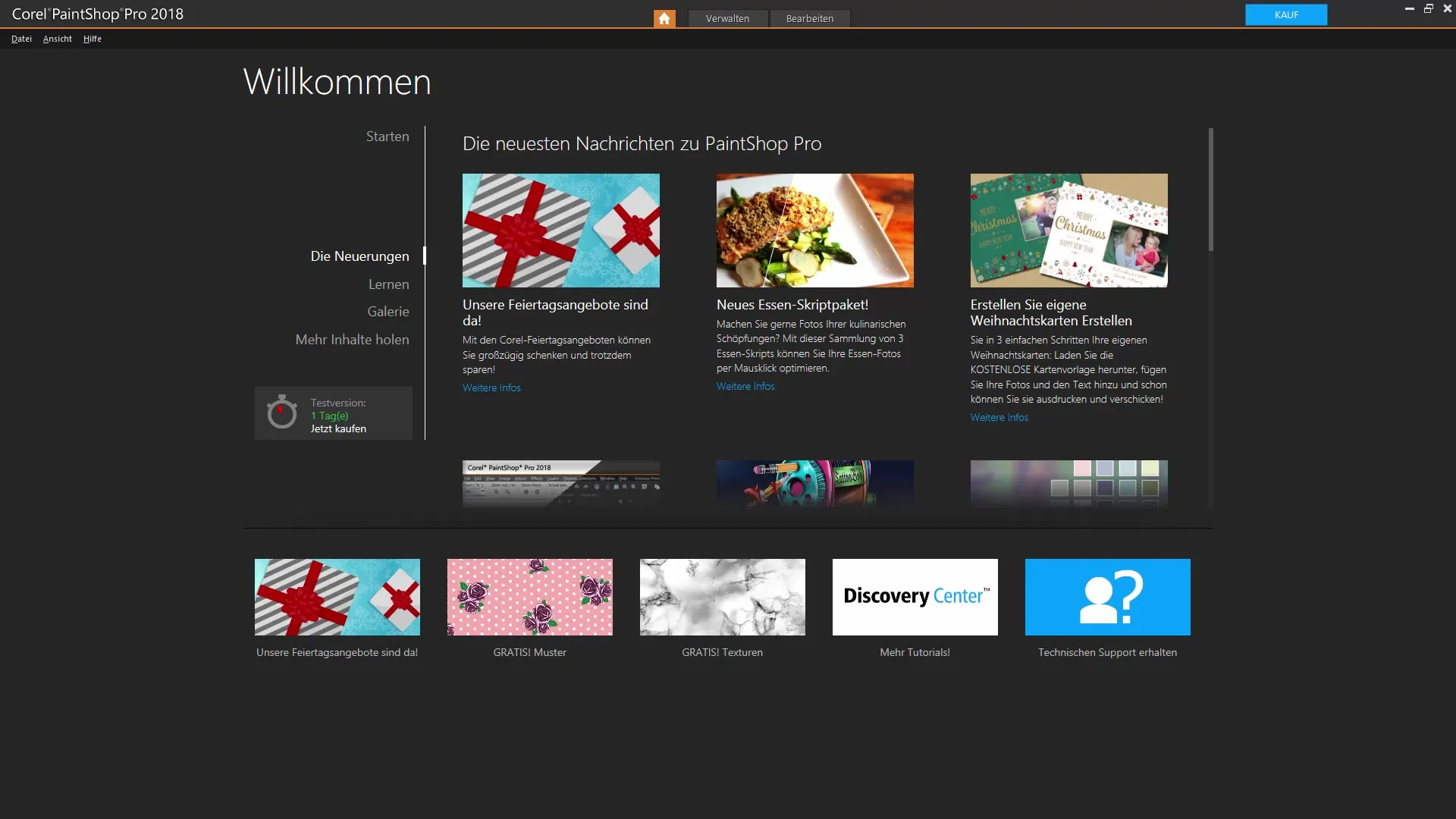Click the Unsere Feiertagsangebote sind da! headline
The height and width of the screenshot is (819, 1456).
pos(555,312)
